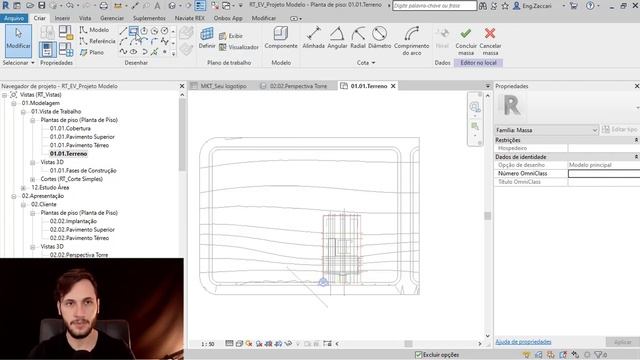Click the drawing area vertical scrollbar thumb
The width and height of the screenshot is (640, 360).
coord(488,216)
